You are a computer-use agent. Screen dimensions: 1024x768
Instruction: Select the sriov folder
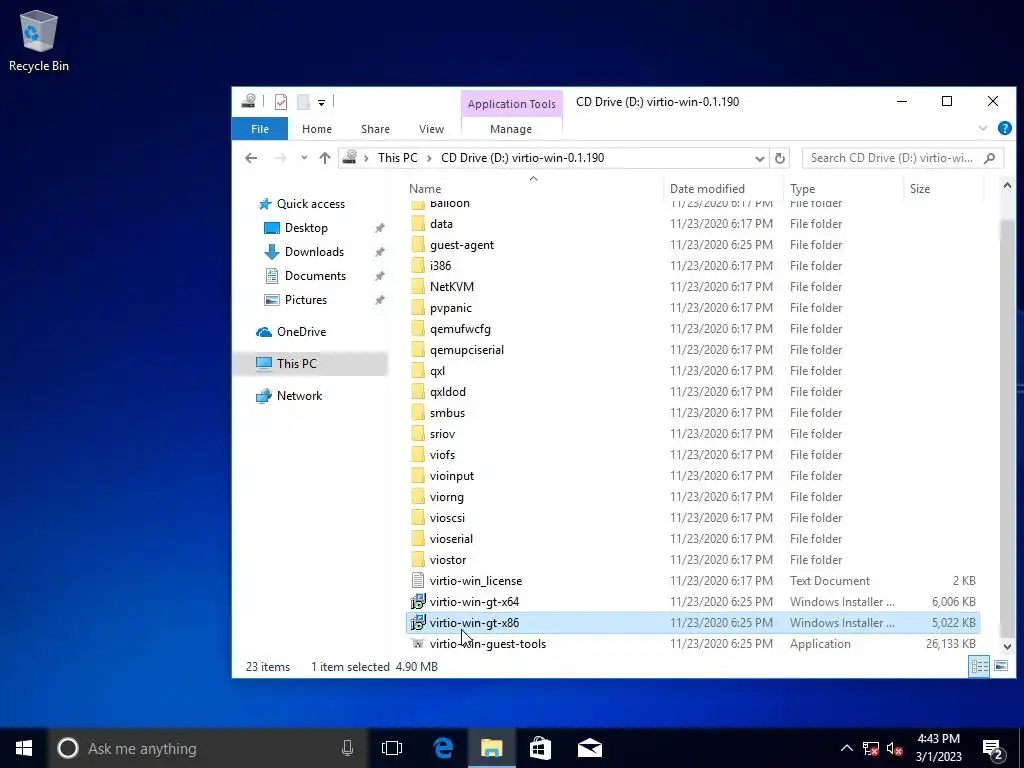442,434
